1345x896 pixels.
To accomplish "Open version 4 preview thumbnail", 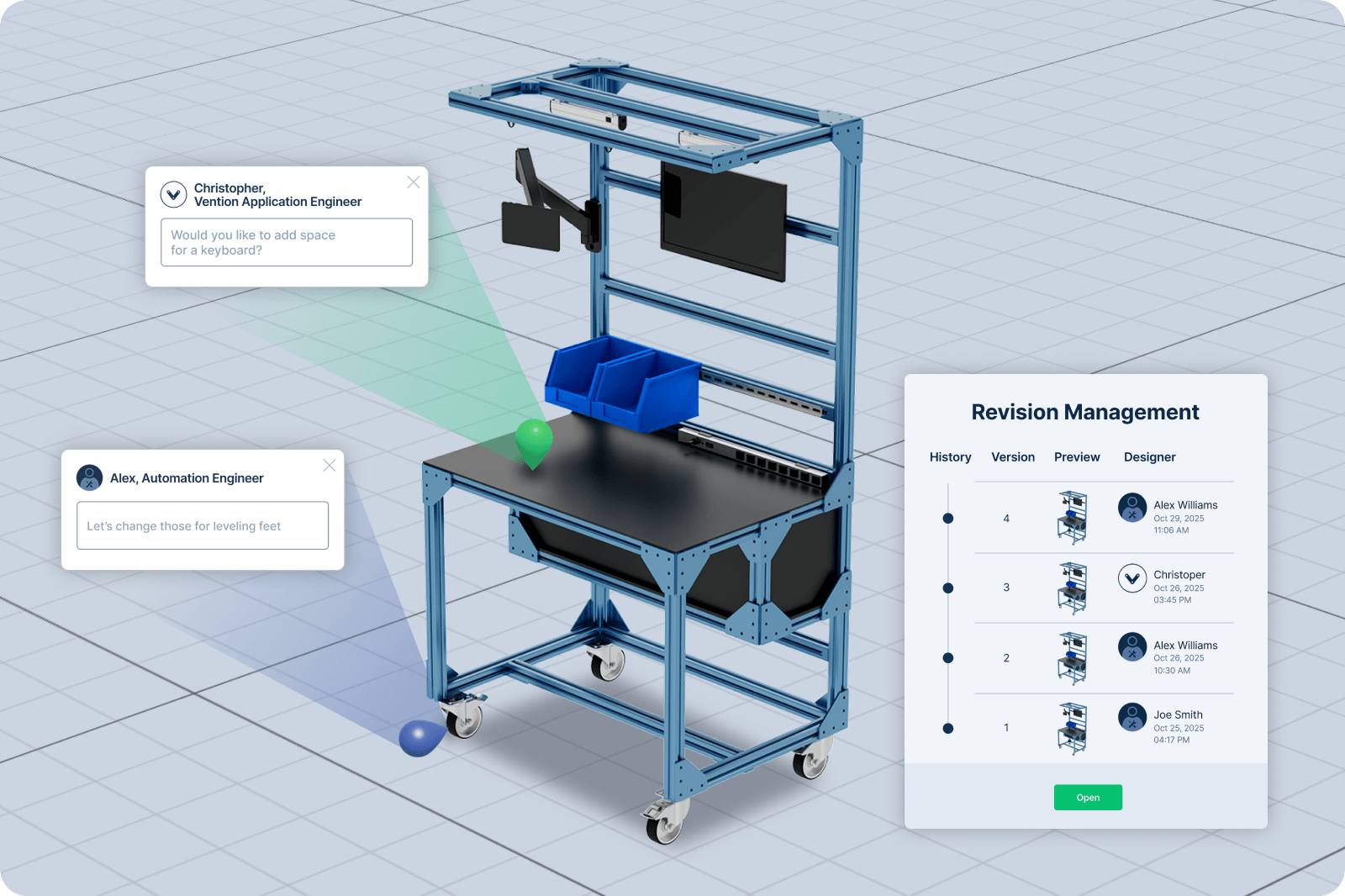I will click(1072, 518).
